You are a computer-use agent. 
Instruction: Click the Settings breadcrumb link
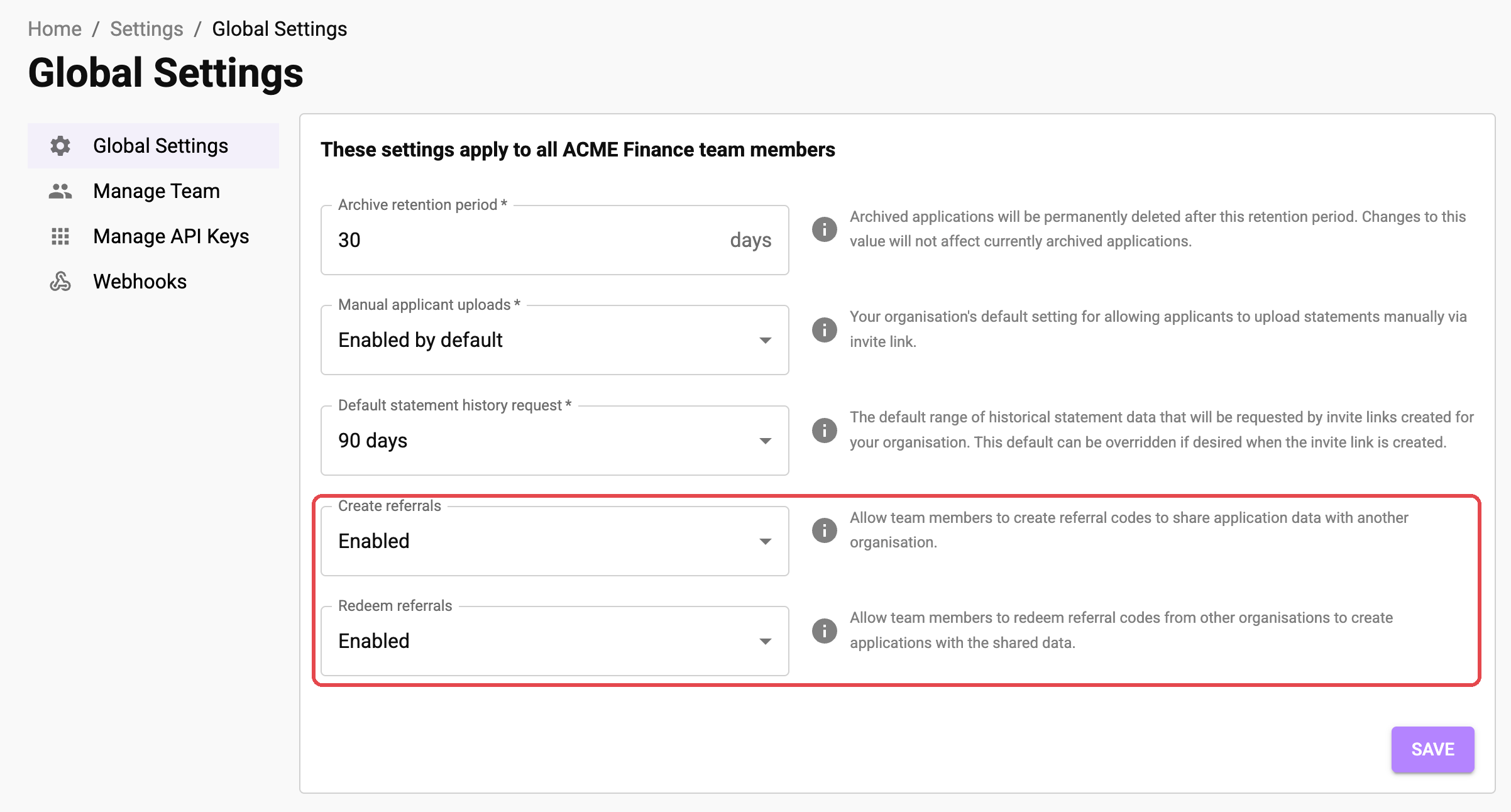146,29
